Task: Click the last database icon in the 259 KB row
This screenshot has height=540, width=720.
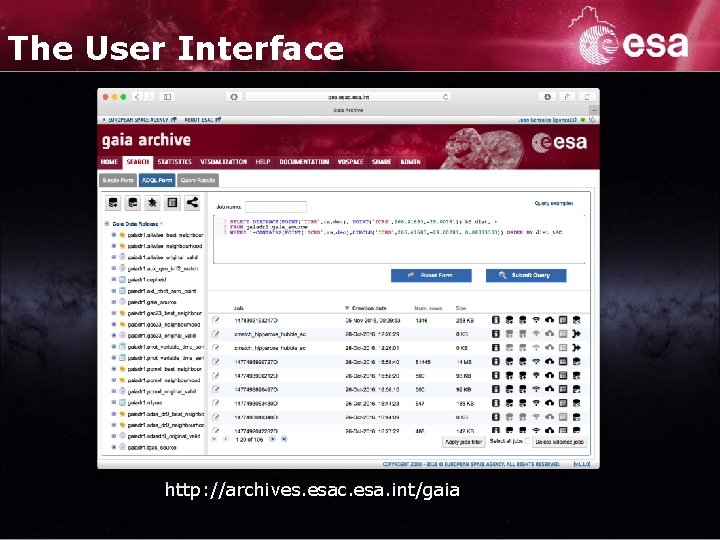Action: (576, 320)
